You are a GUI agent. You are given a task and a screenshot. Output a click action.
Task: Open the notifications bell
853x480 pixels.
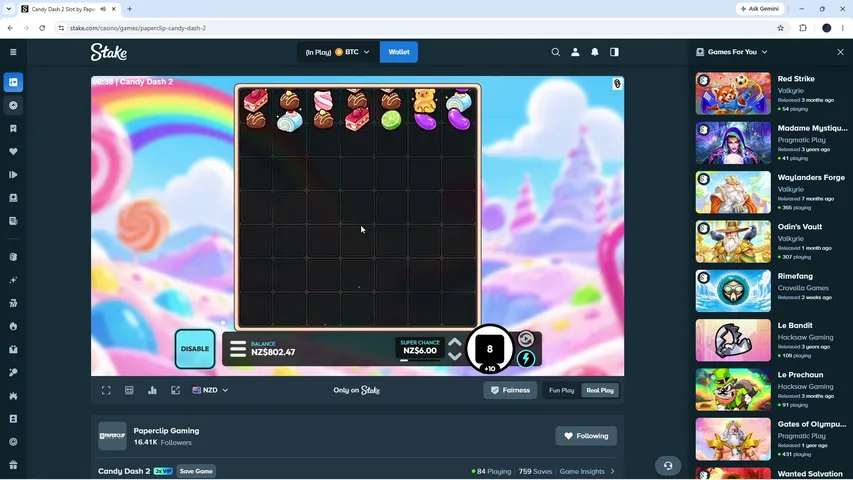click(x=595, y=52)
